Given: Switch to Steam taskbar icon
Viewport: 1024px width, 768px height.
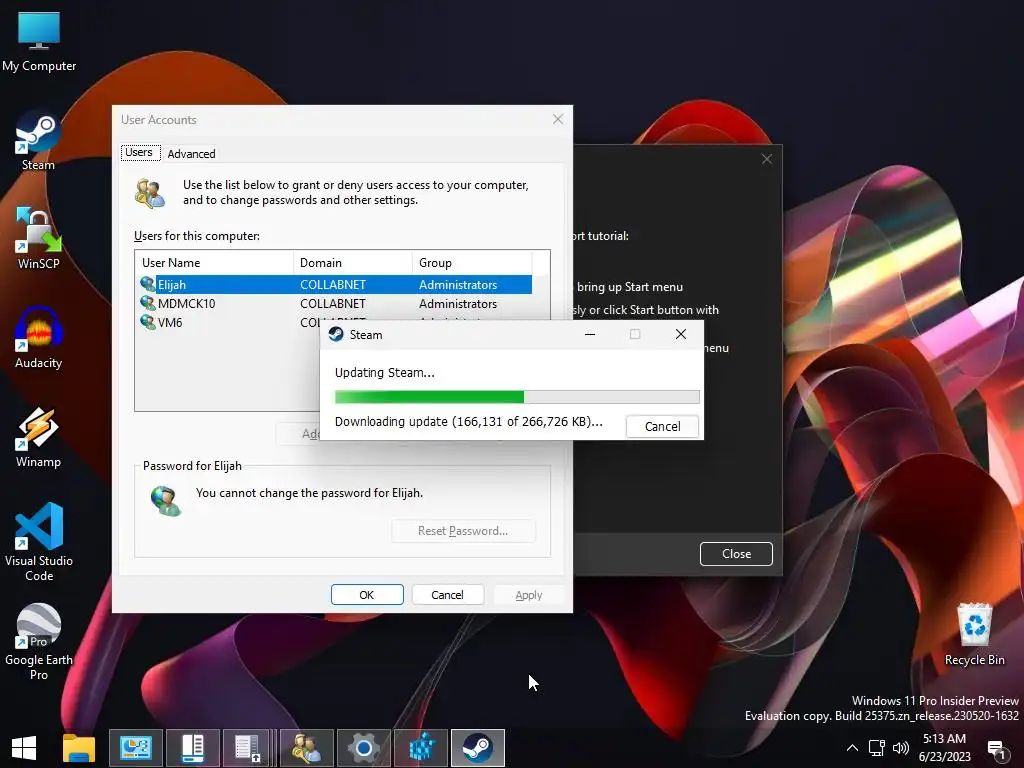Looking at the screenshot, I should (478, 748).
